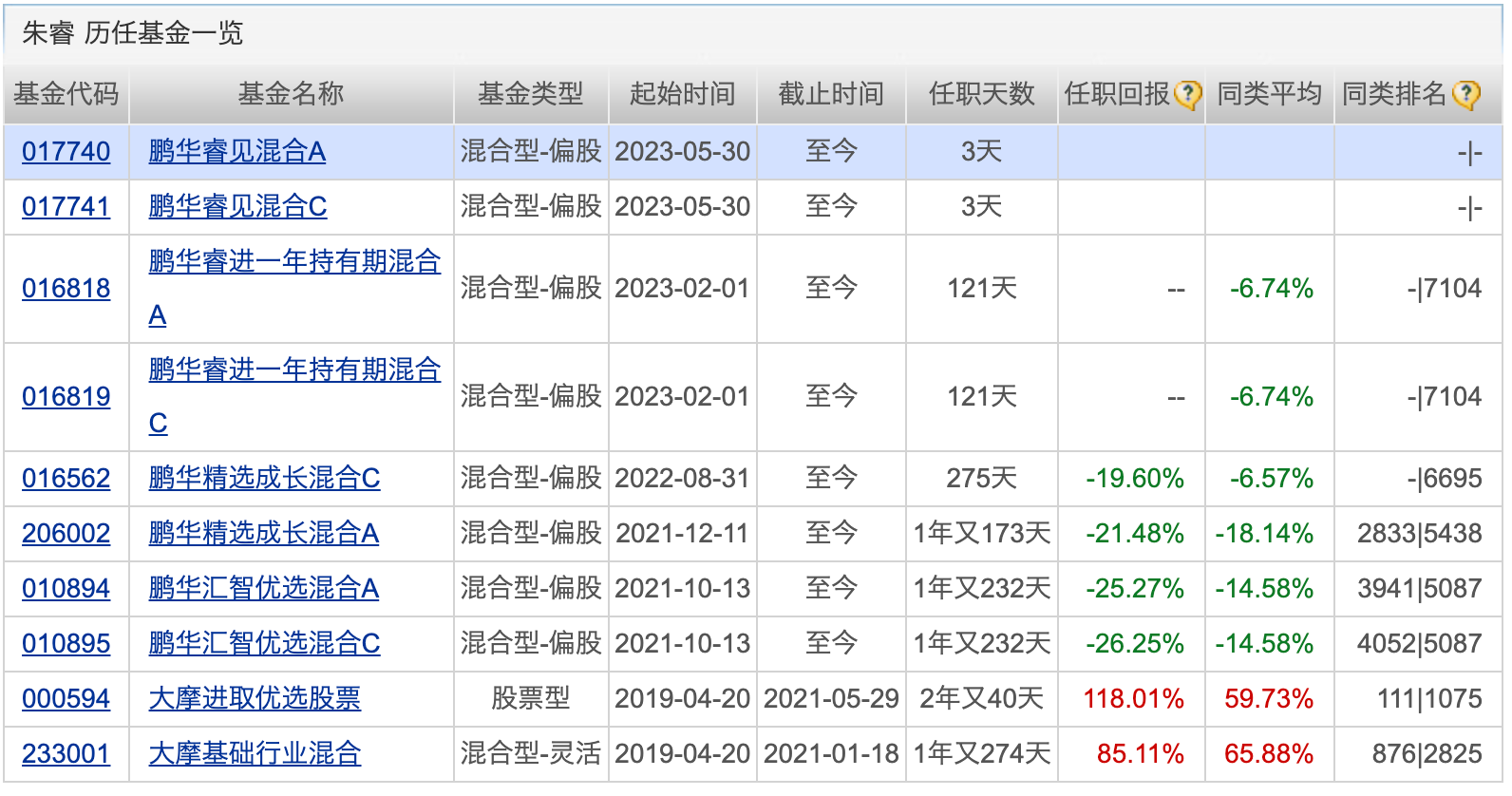This screenshot has height=796, width=1512.
Task: Select tenure 2年又40天 cell
Action: (982, 699)
